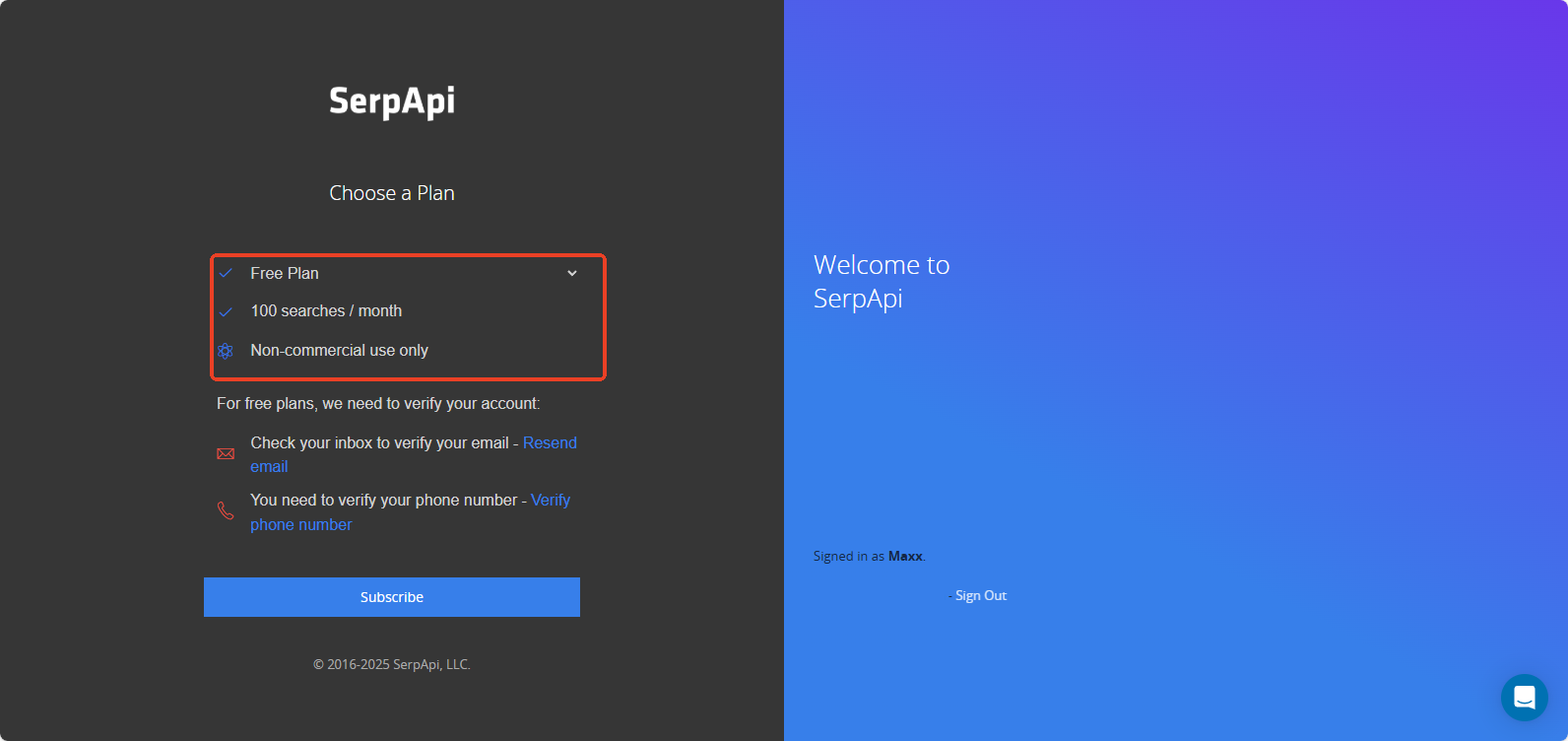Click the red phone verification icon
1568x741 pixels.
point(226,510)
